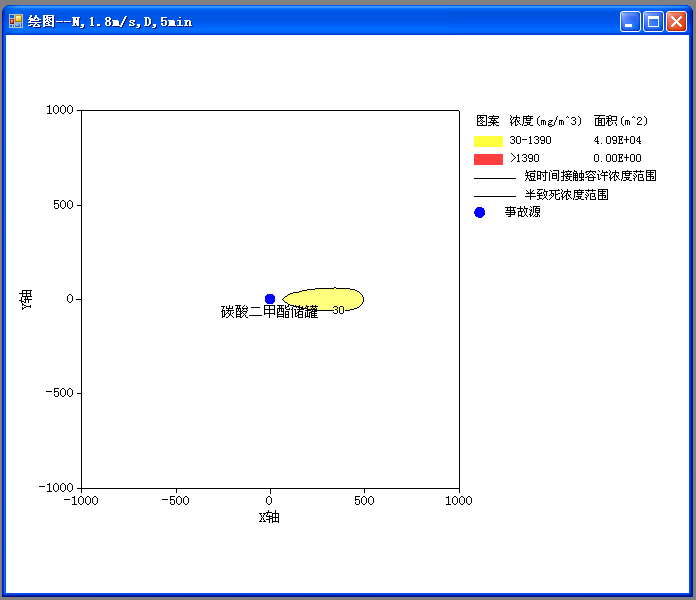Click the legend area value 4.09E+04
Image resolution: width=696 pixels, height=600 pixels.
[x=617, y=140]
